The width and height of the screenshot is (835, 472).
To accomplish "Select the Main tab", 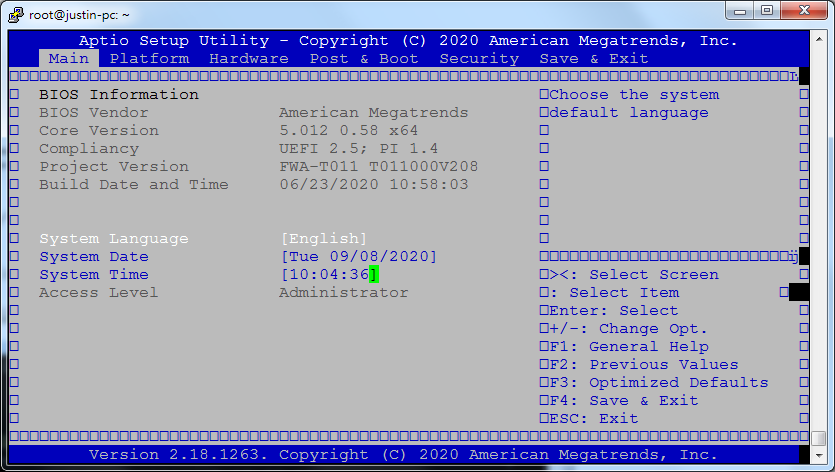I will [x=69, y=59].
